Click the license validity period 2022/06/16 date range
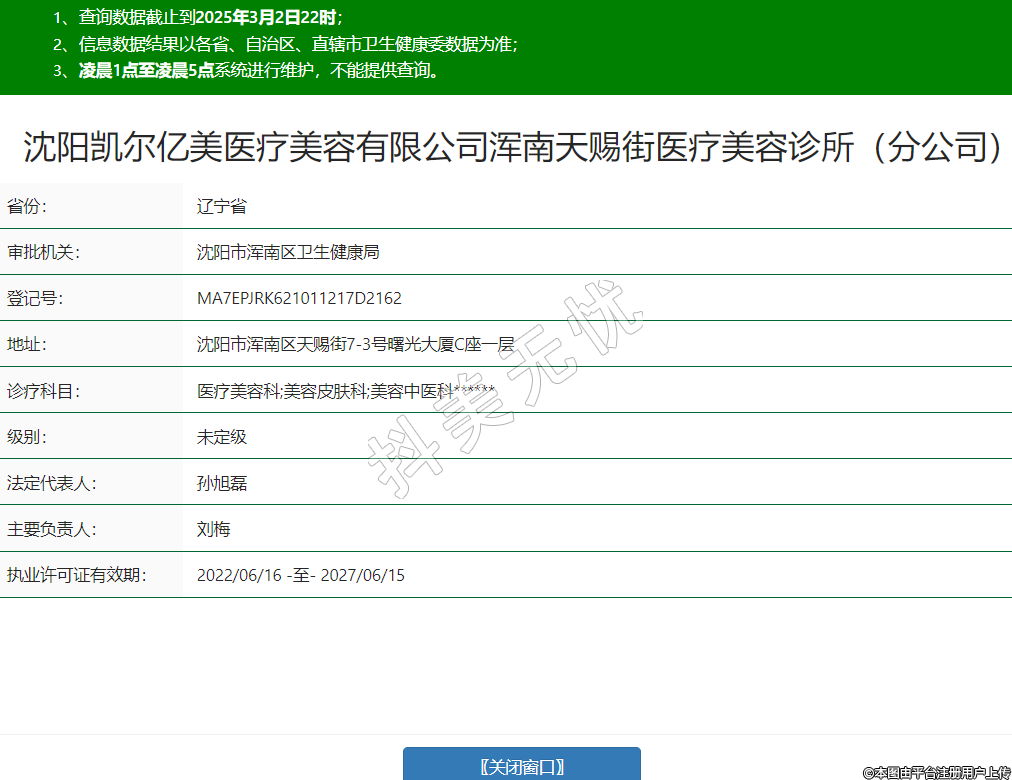Viewport: 1012px width, 780px height. tap(301, 575)
